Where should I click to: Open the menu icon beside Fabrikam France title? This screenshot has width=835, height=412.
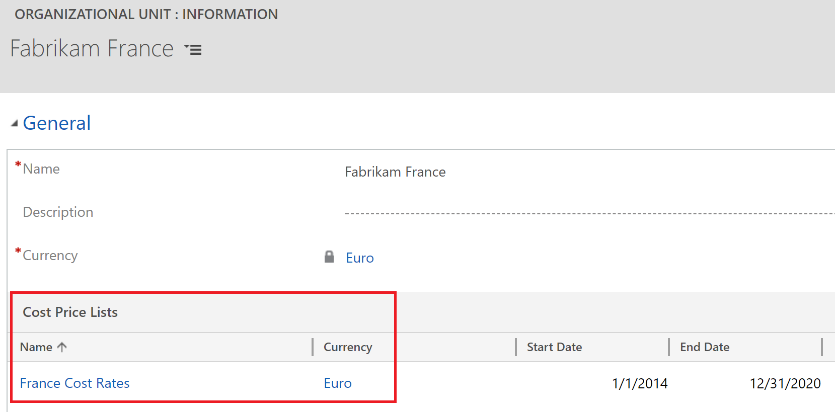pyautogui.click(x=193, y=50)
